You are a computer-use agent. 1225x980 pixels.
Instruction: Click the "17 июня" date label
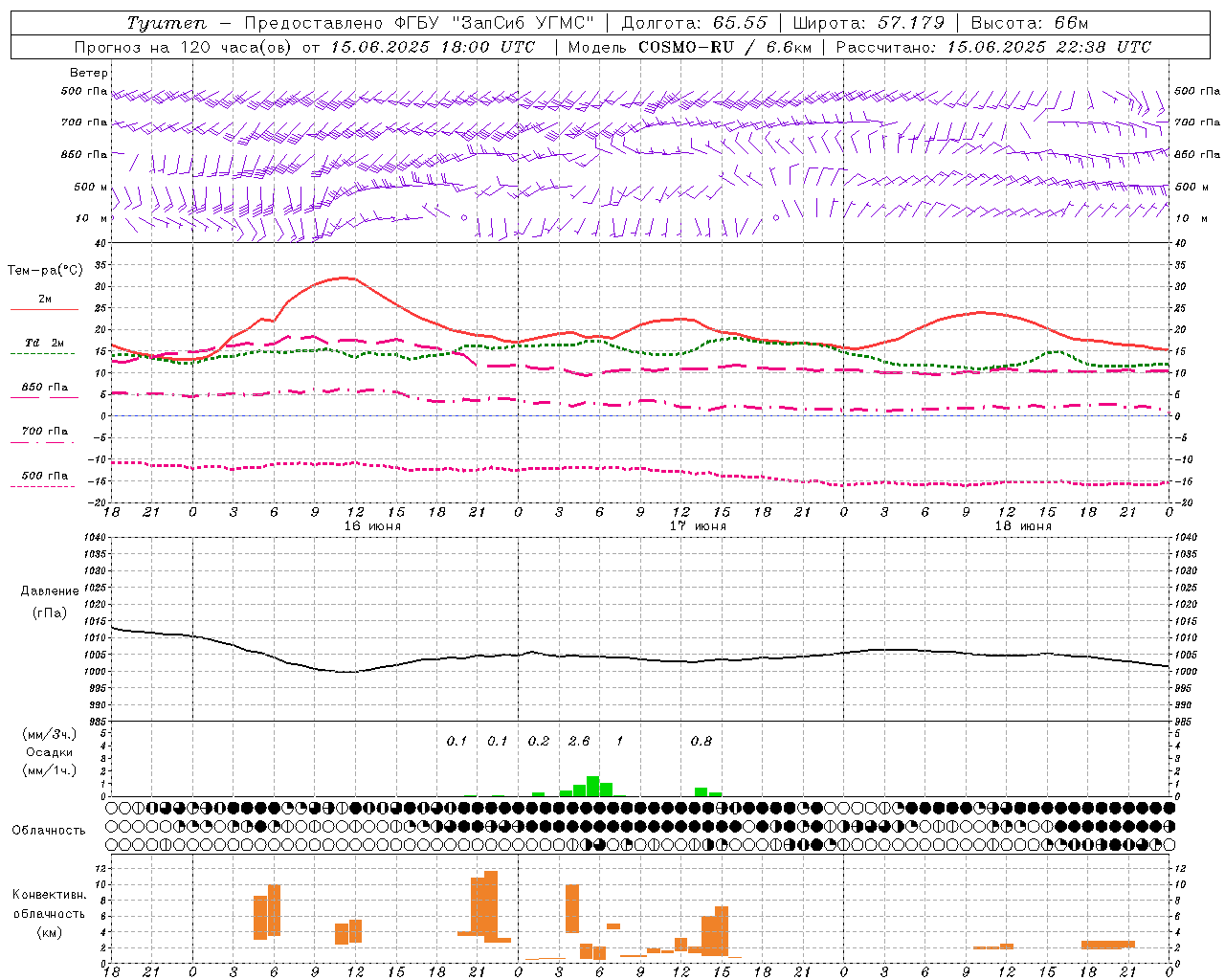click(x=698, y=526)
